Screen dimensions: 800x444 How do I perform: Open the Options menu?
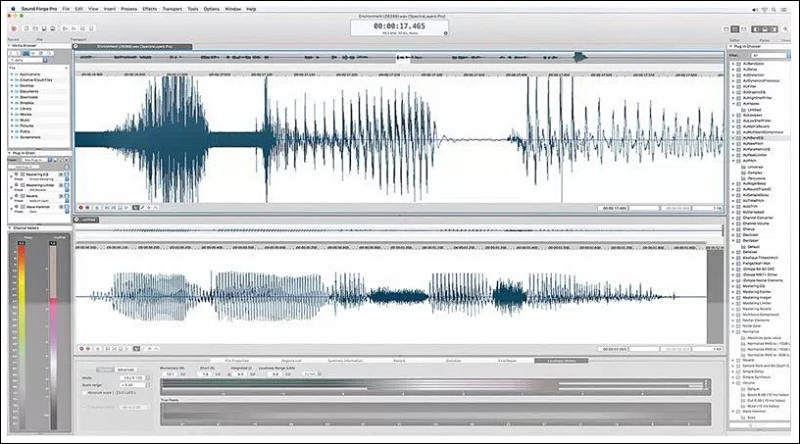click(x=211, y=9)
